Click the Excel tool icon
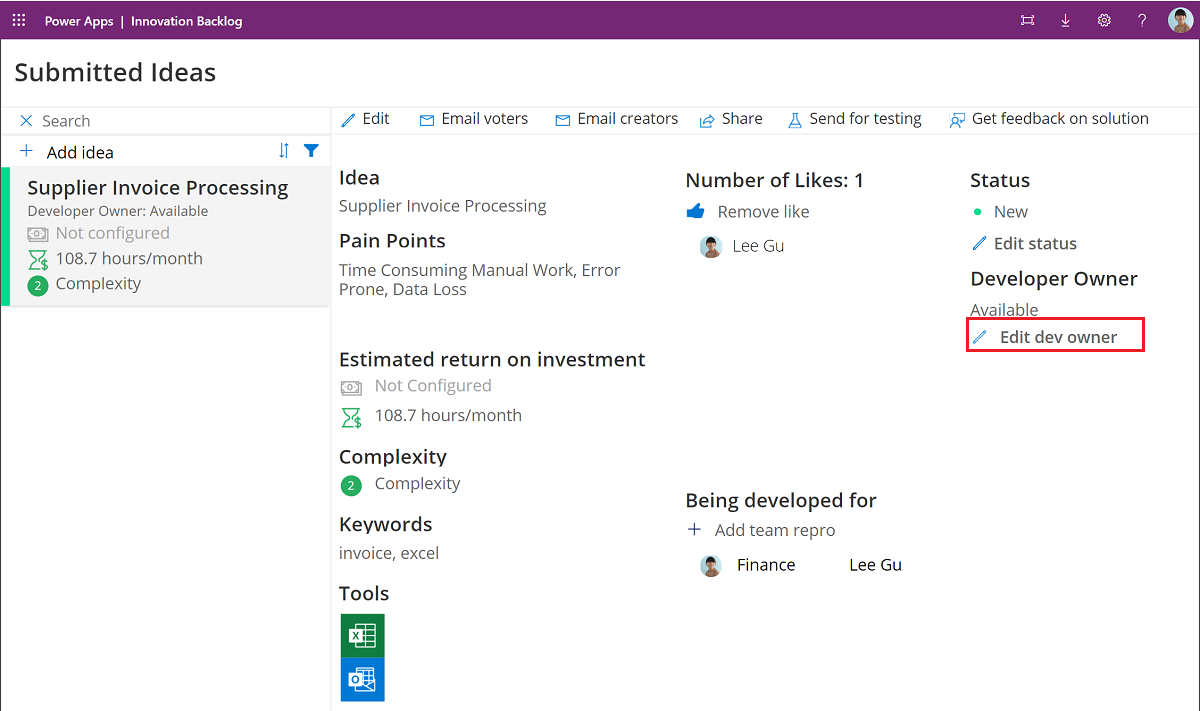 click(362, 635)
